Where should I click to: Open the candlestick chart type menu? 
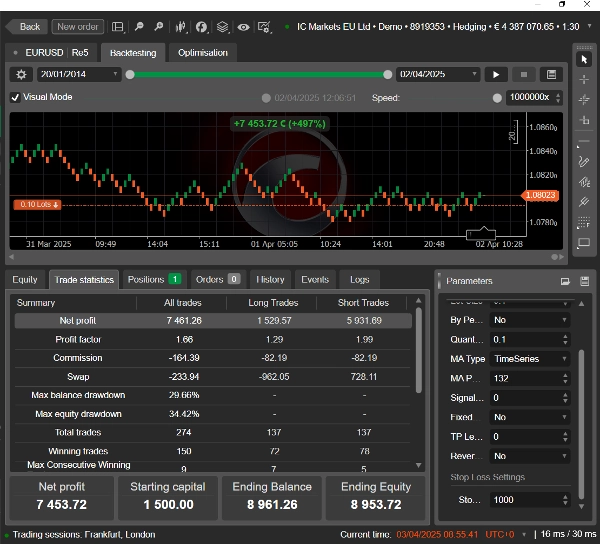point(180,27)
